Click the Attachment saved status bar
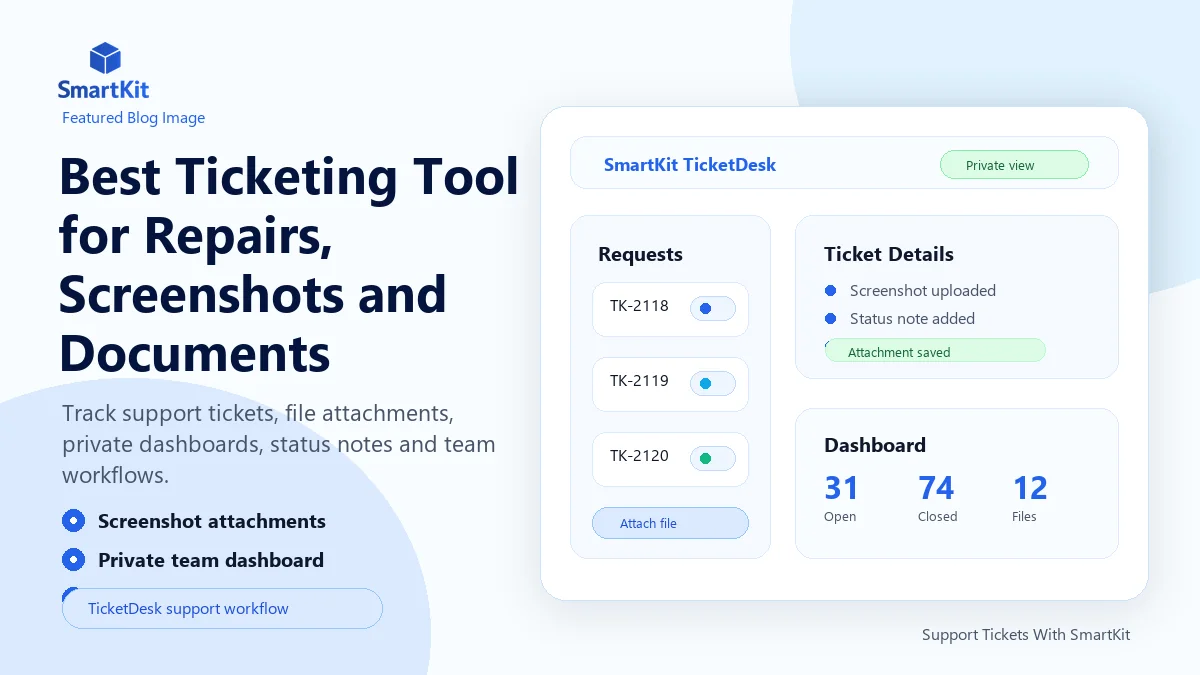 coord(935,352)
